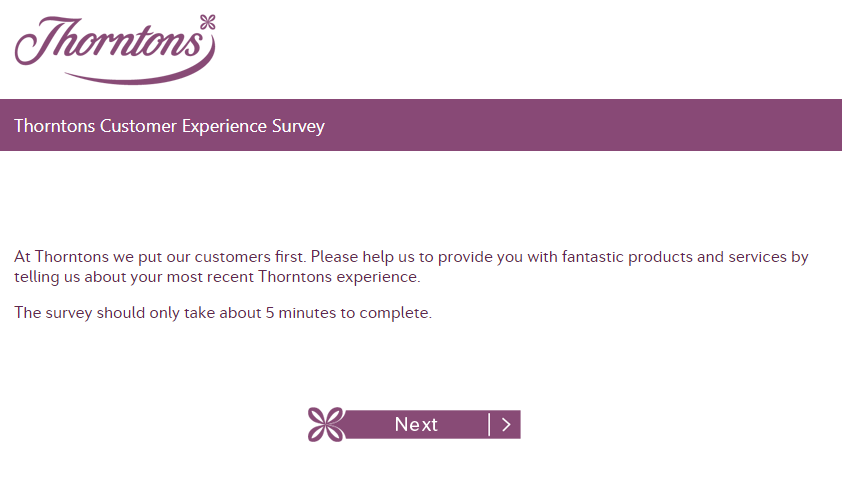Click the Thorntons Customer Experience Survey heading
This screenshot has width=842, height=478.
[x=169, y=126]
